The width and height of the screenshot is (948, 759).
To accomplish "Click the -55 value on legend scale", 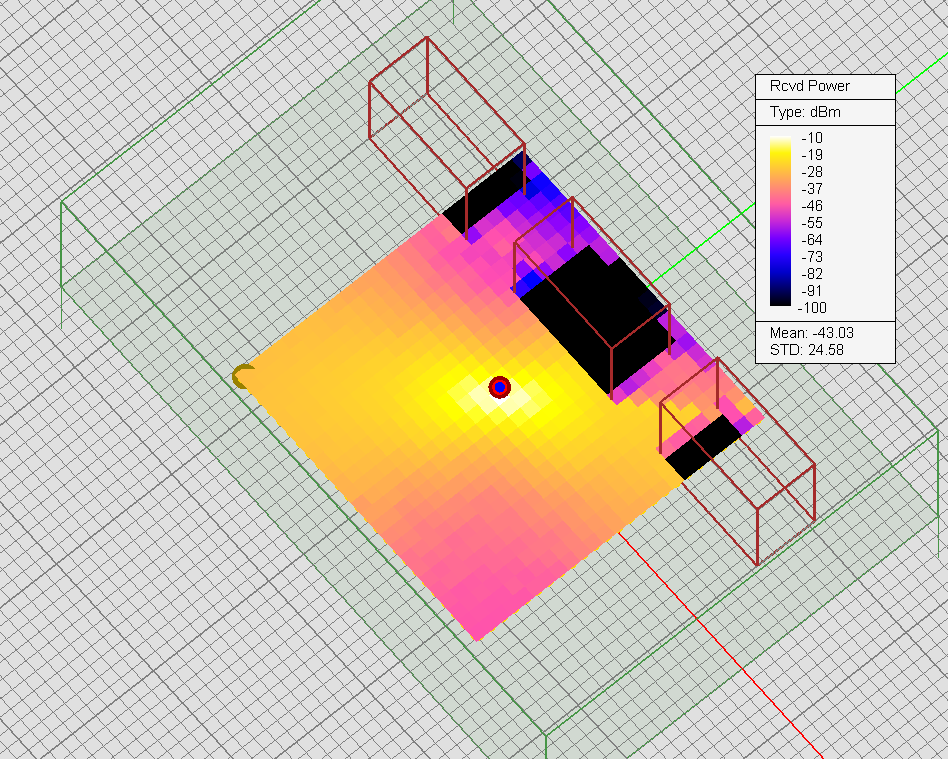I will [x=811, y=222].
